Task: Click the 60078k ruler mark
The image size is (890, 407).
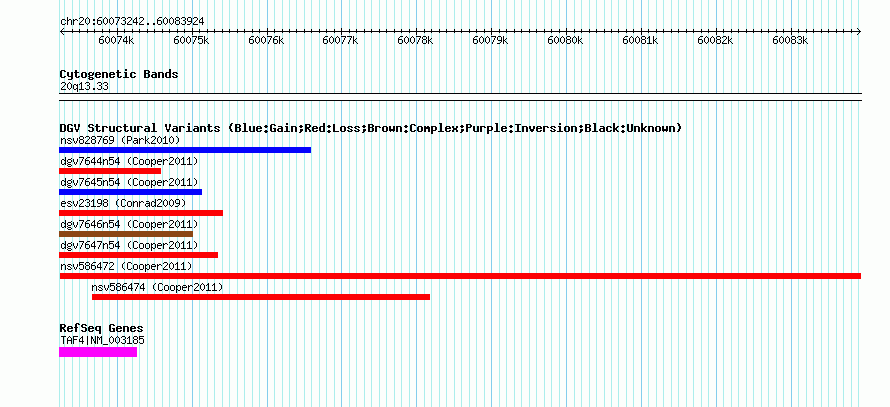Action: [x=415, y=40]
